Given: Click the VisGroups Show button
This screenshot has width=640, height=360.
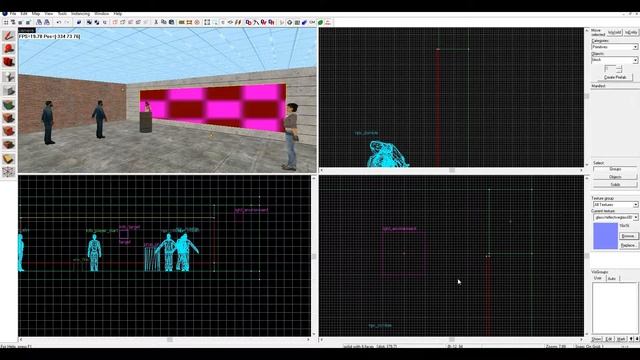Looking at the screenshot, I should [x=597, y=339].
